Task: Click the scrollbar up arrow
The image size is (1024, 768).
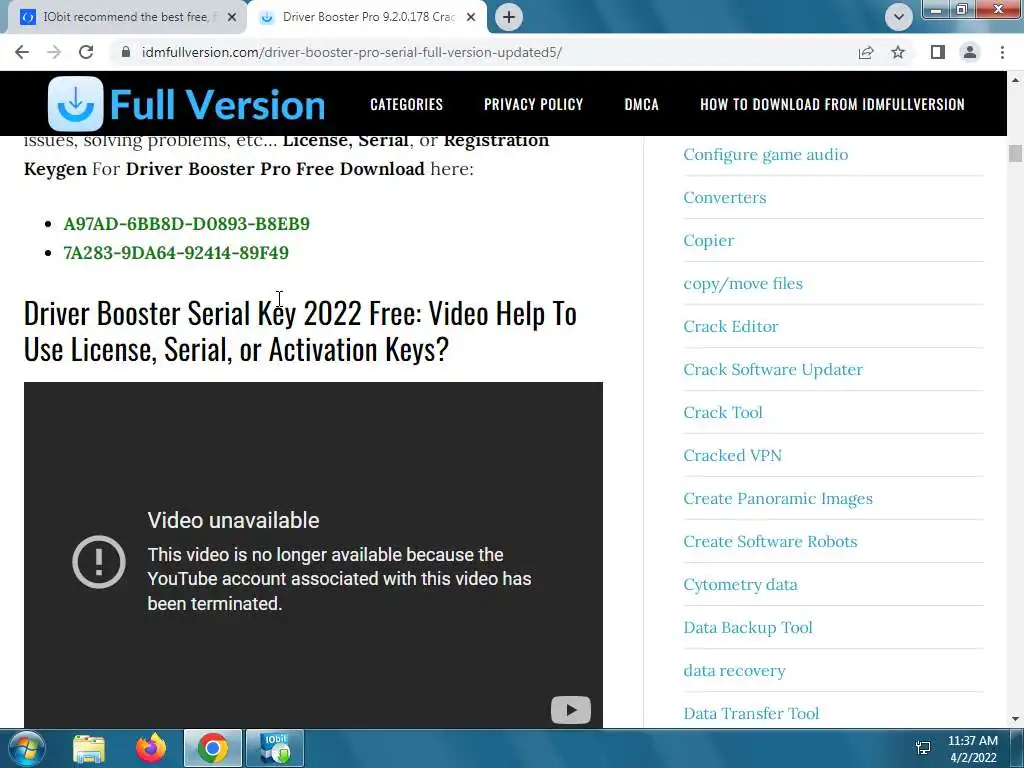Action: [1015, 79]
